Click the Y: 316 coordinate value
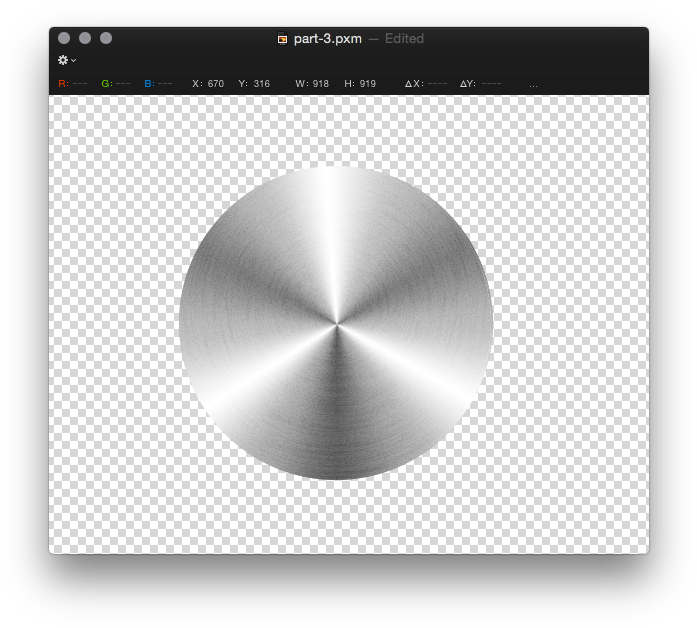The width and height of the screenshot is (697, 628). pos(254,84)
